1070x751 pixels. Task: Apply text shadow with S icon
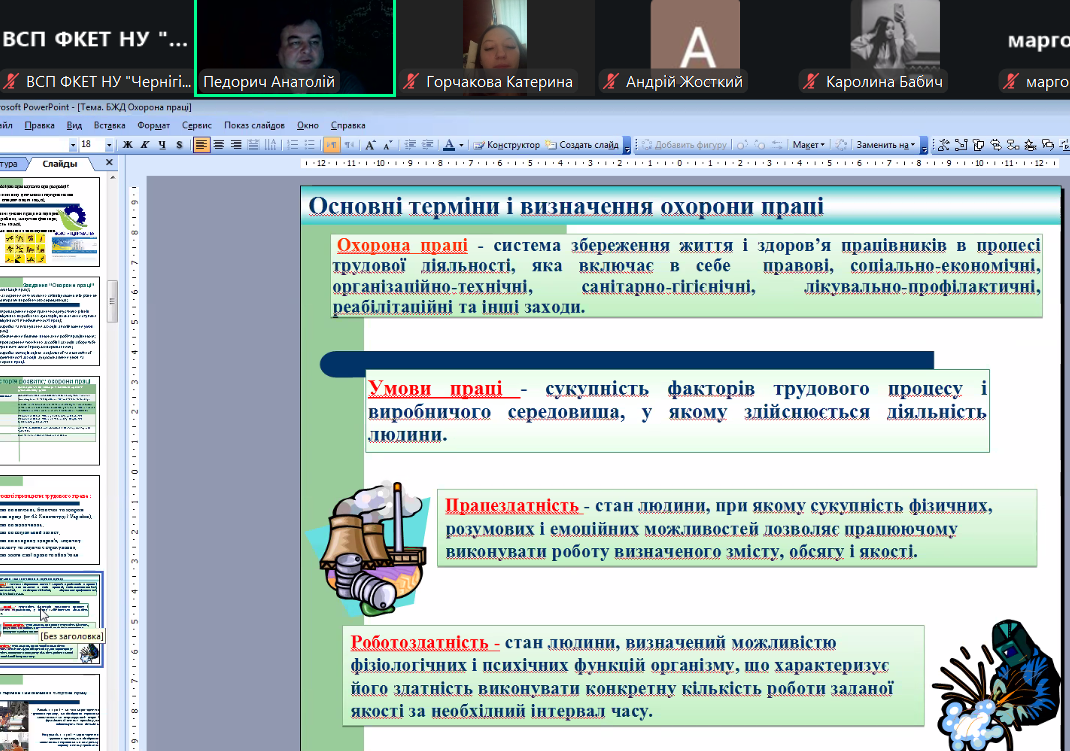[x=179, y=145]
